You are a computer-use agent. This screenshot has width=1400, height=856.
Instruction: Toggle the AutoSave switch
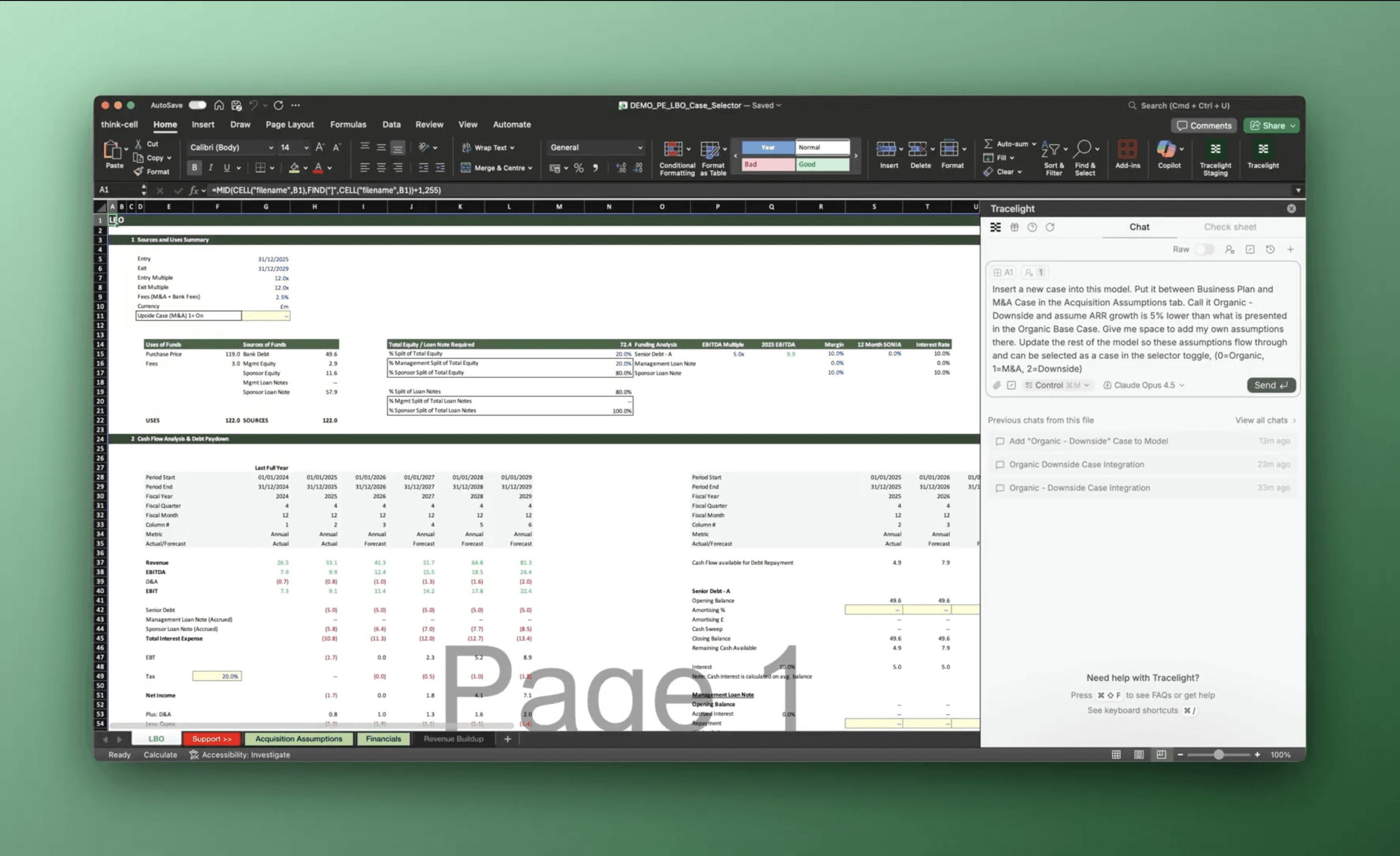tap(197, 105)
